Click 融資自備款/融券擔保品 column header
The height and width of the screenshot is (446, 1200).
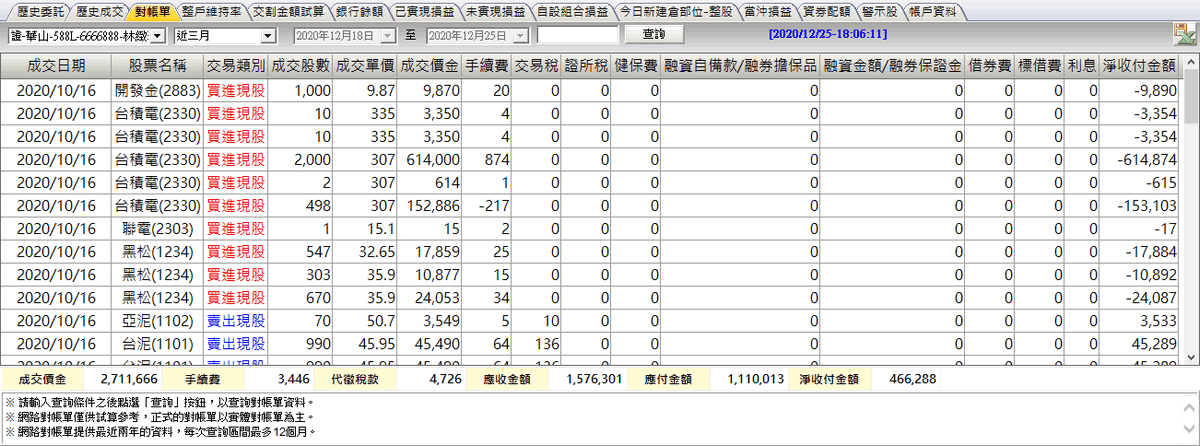pyautogui.click(x=740, y=65)
